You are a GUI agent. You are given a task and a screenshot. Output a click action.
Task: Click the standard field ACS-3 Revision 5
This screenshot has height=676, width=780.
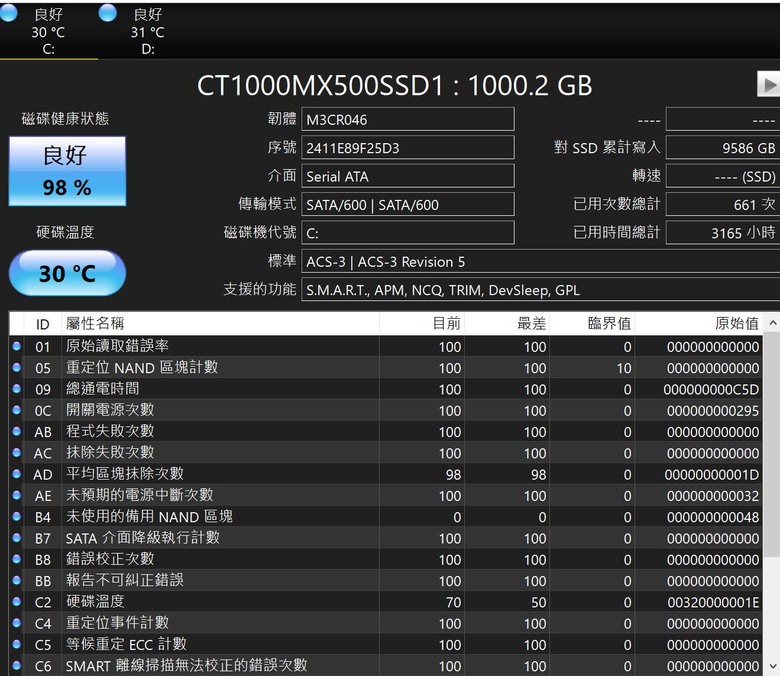pos(541,262)
